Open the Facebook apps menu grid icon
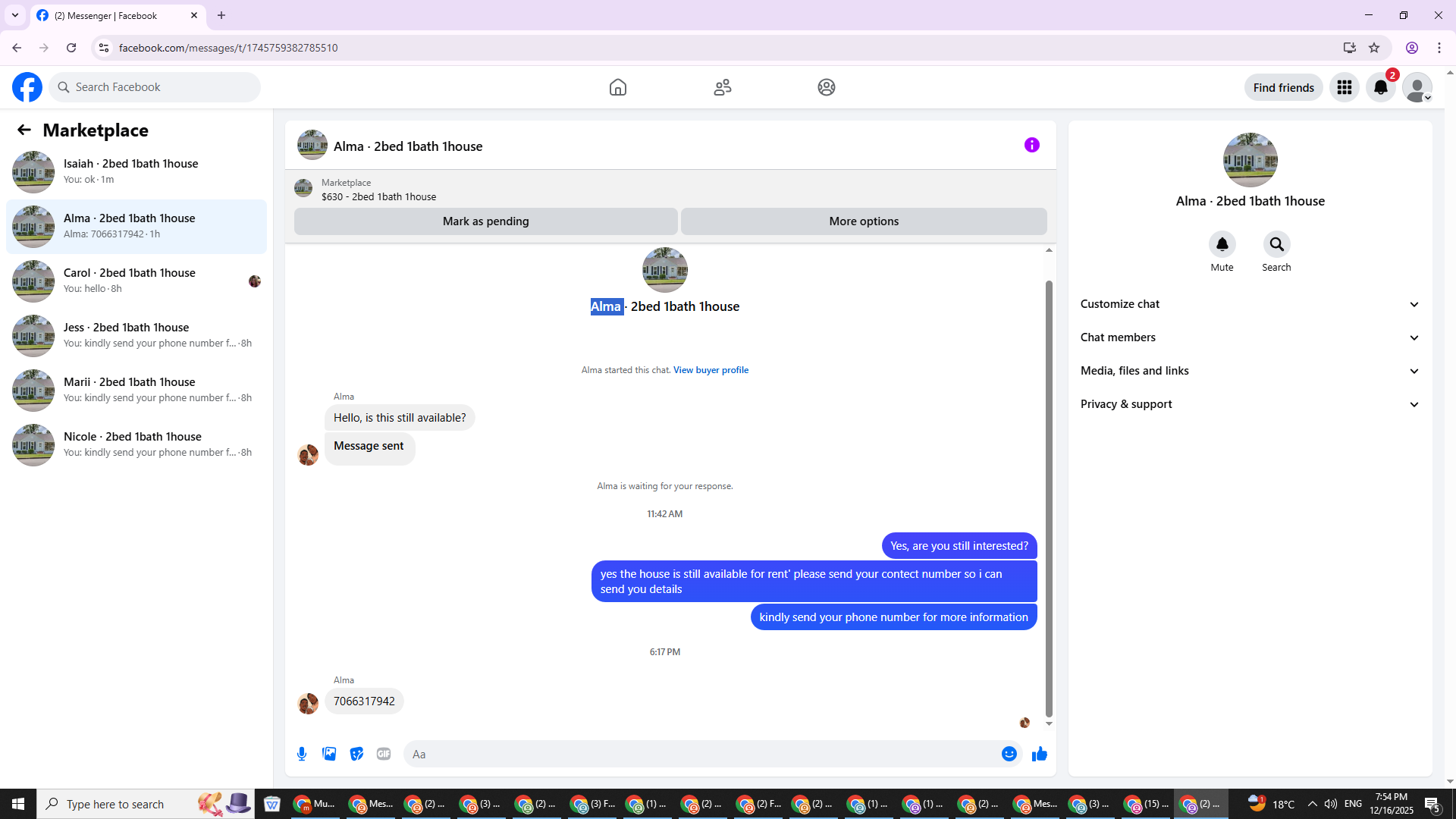Viewport: 1456px width, 819px height. point(1345,87)
